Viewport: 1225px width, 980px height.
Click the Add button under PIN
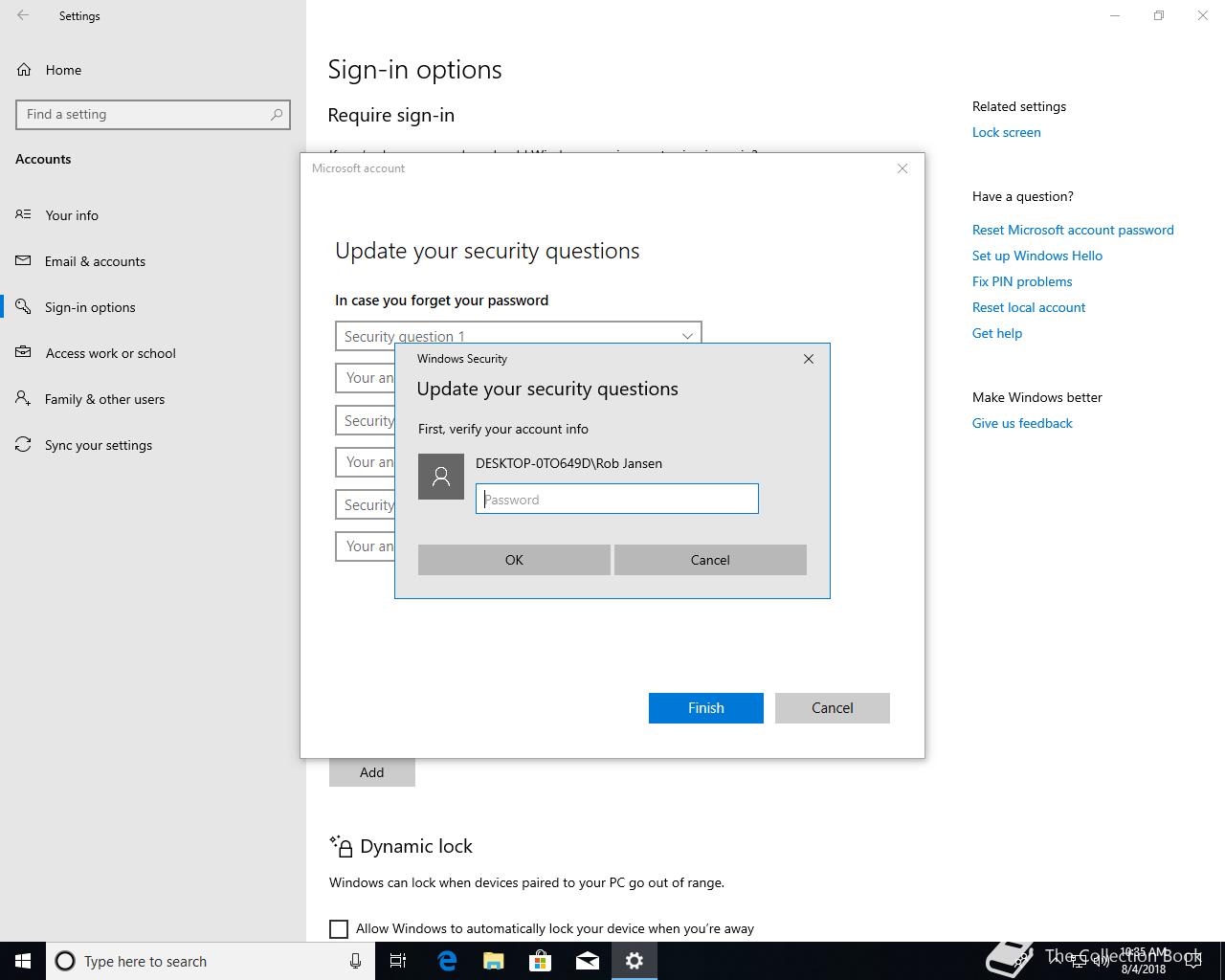pyautogui.click(x=372, y=772)
